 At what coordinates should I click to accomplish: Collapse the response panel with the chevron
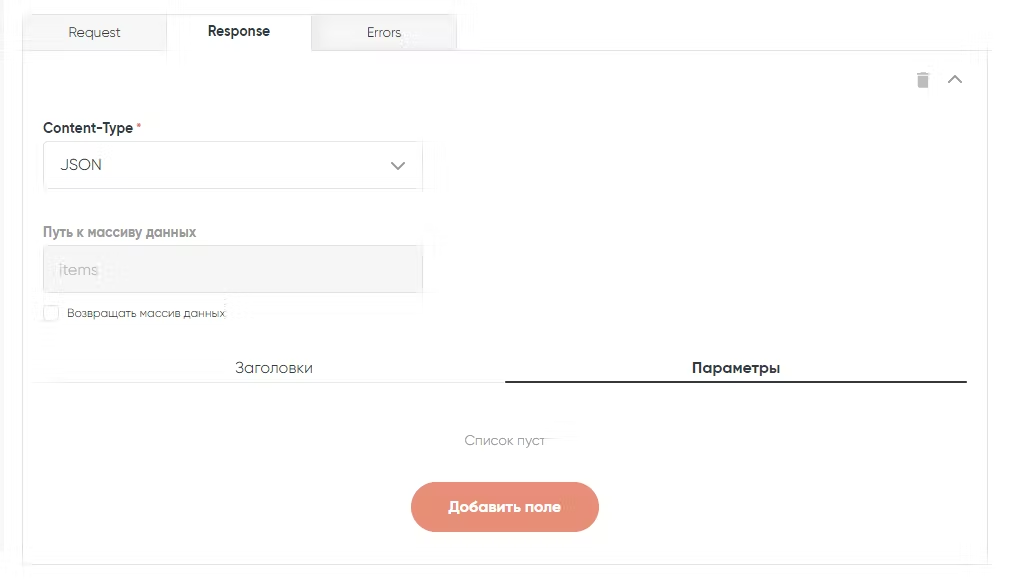[955, 80]
